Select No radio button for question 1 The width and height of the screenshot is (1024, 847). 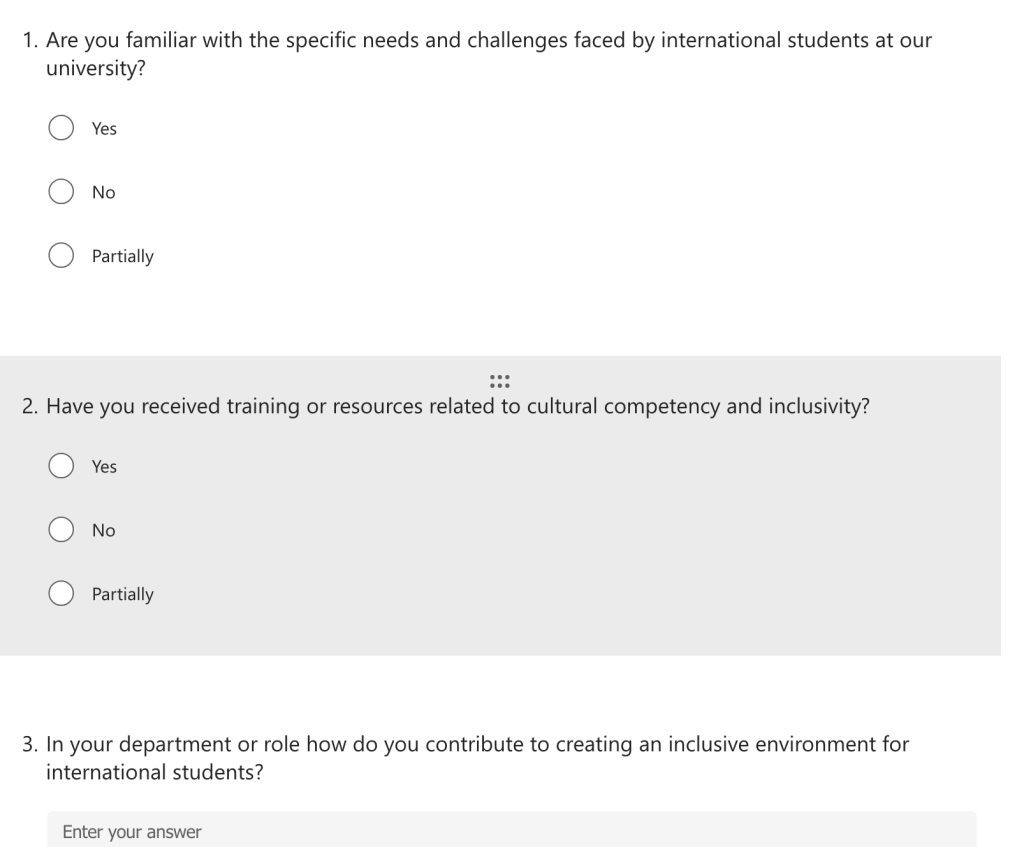pos(61,191)
